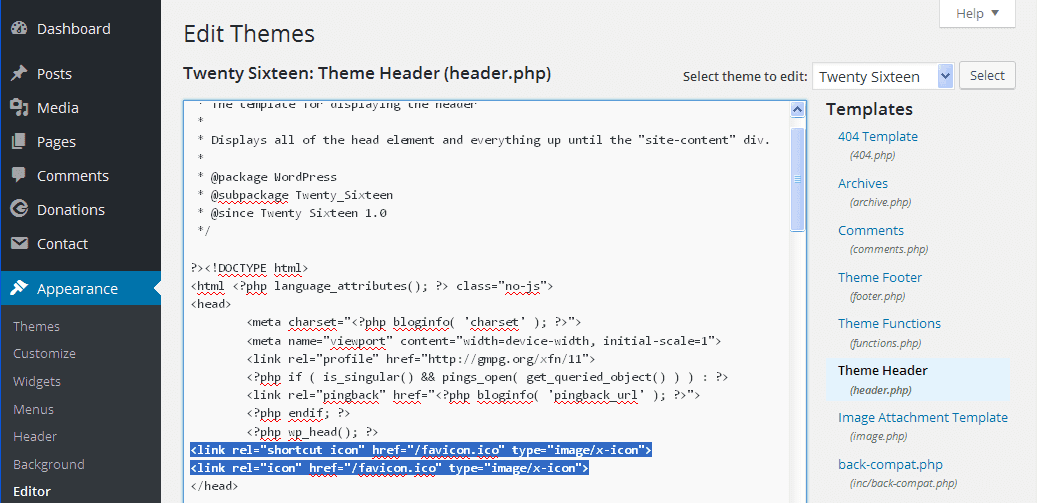Image resolution: width=1037 pixels, height=503 pixels.
Task: Open the Customize submenu item
Action: pyautogui.click(x=44, y=353)
